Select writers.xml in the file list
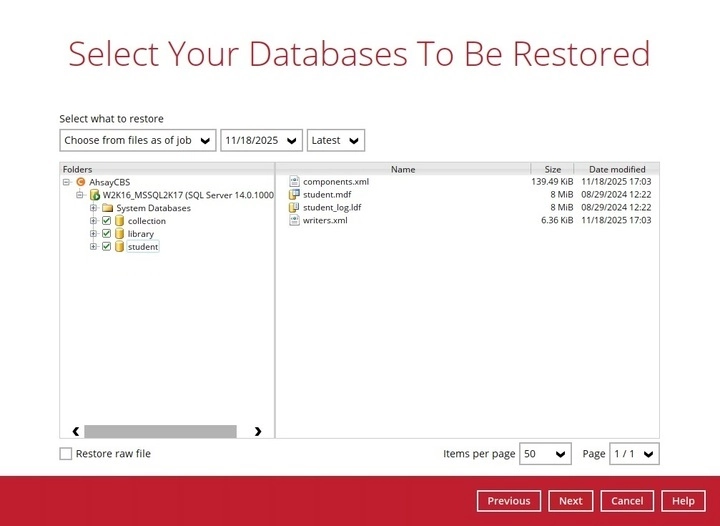The width and height of the screenshot is (720, 526). (325, 221)
